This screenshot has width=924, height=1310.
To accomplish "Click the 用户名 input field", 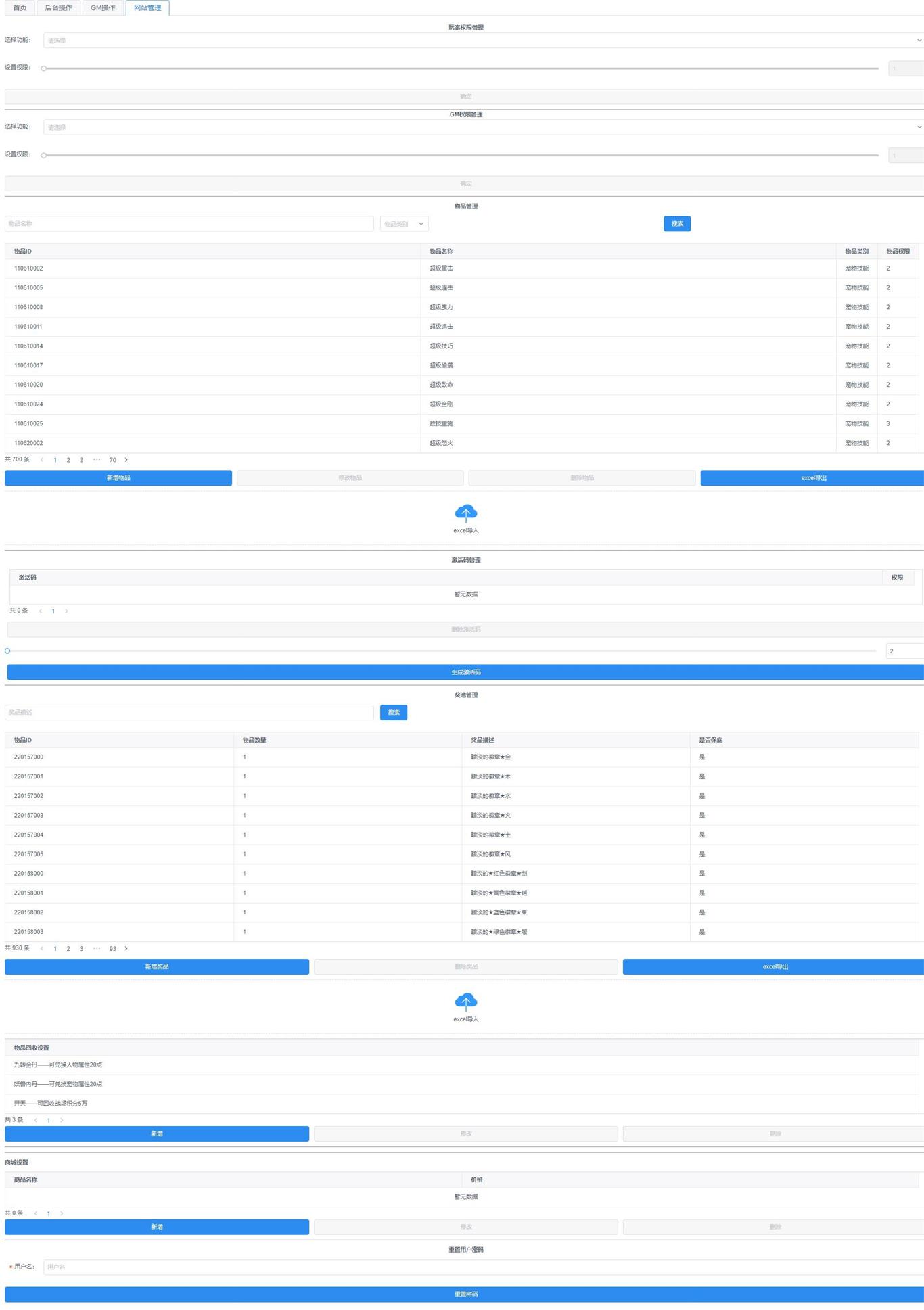I will 483,1267.
